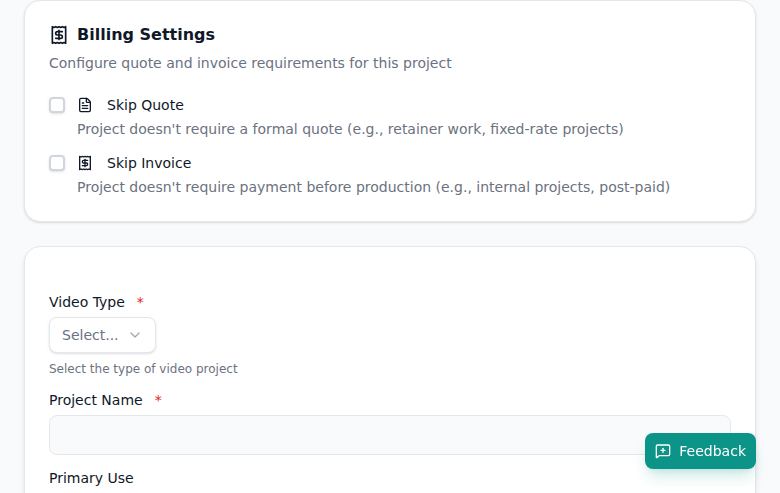
Task: Click 'Select the type of video project' helper text
Action: [143, 368]
